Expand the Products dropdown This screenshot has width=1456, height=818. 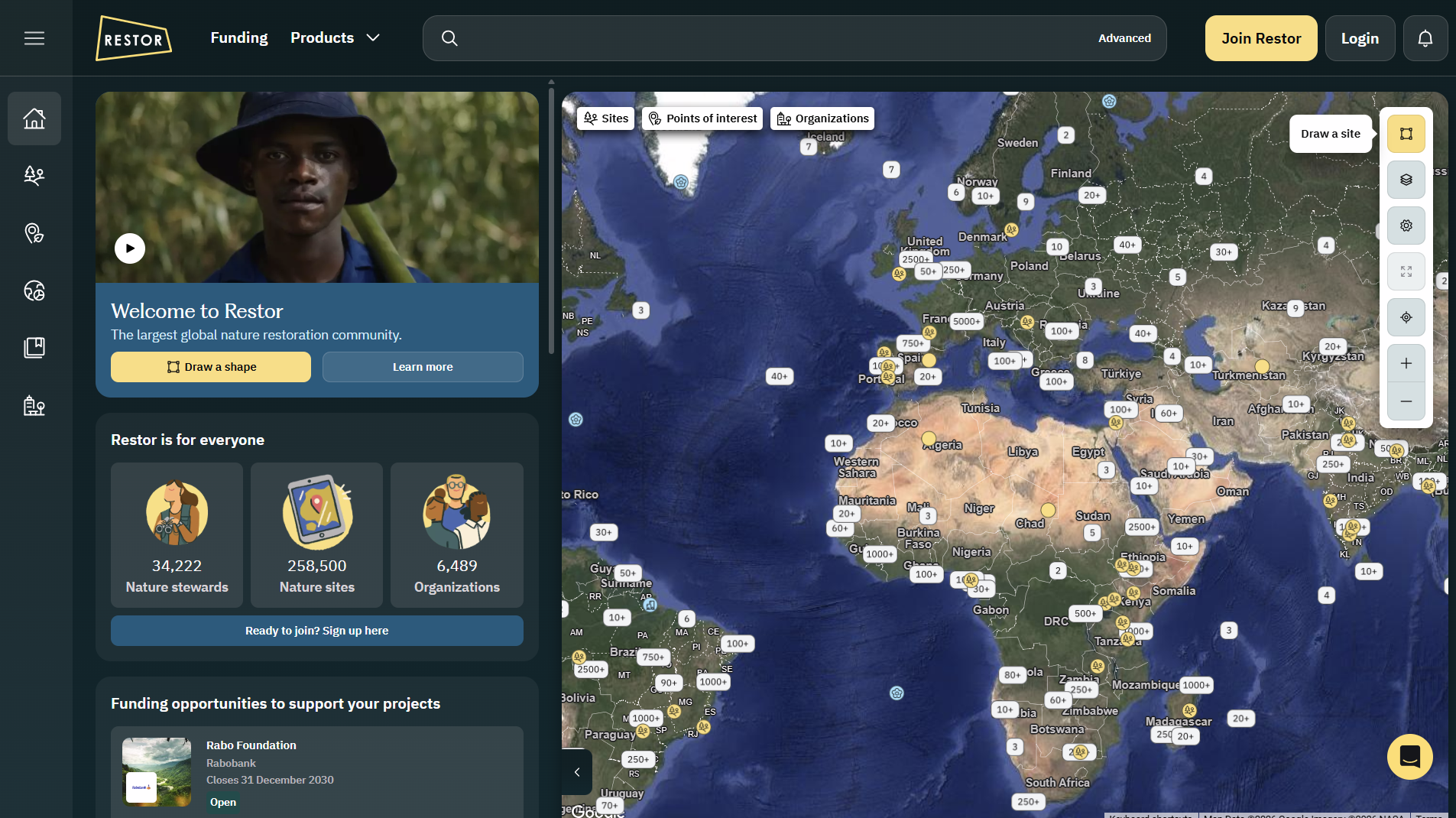(335, 38)
